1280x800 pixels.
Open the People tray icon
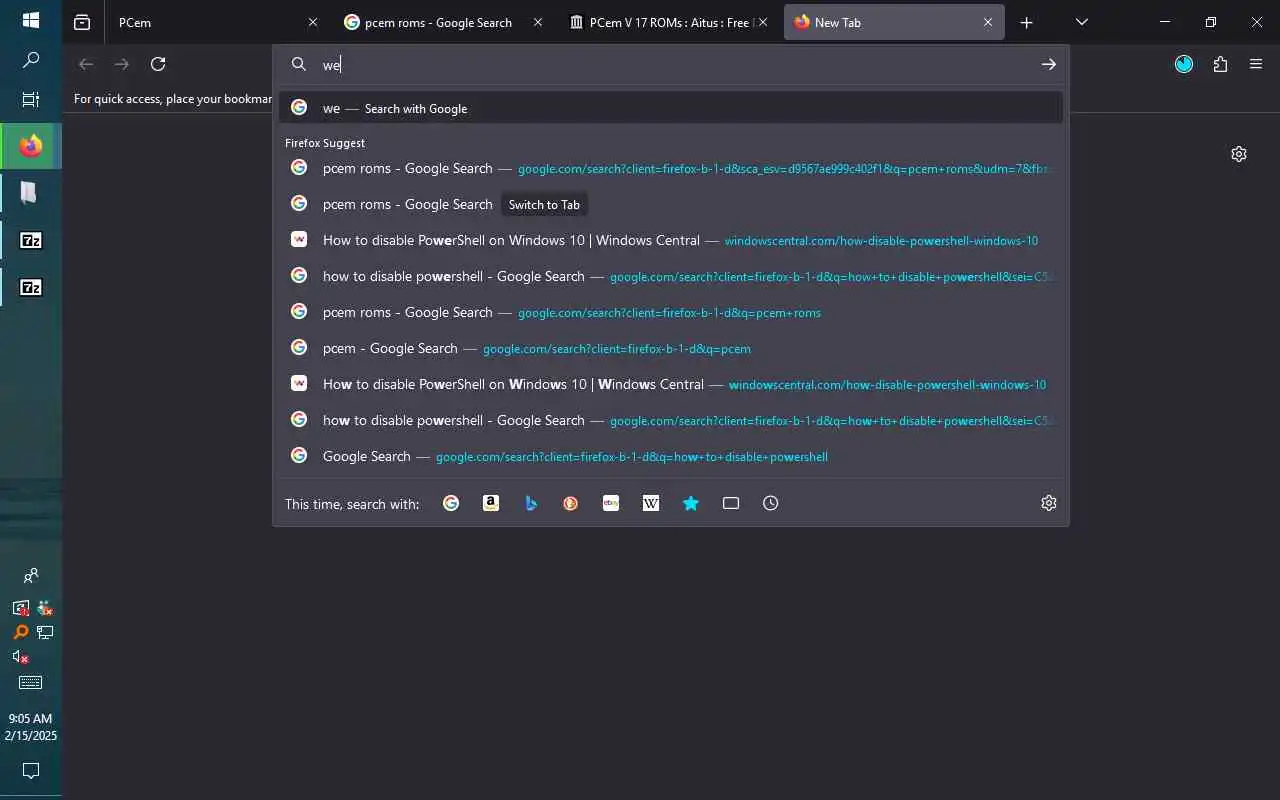(x=31, y=576)
